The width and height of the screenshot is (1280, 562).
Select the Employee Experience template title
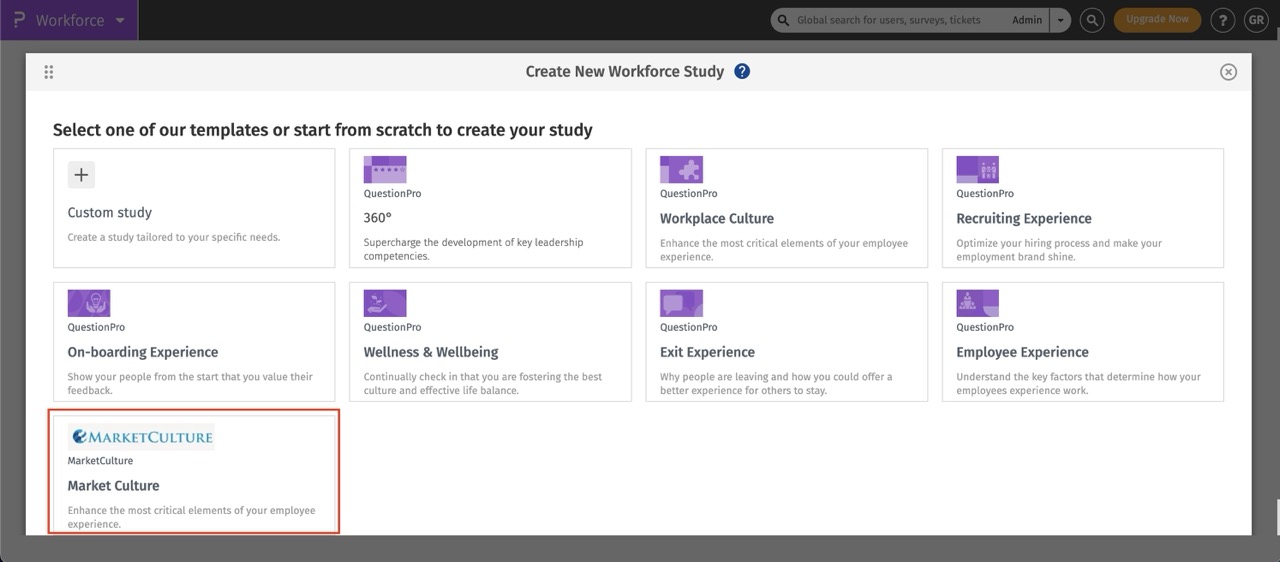1022,352
